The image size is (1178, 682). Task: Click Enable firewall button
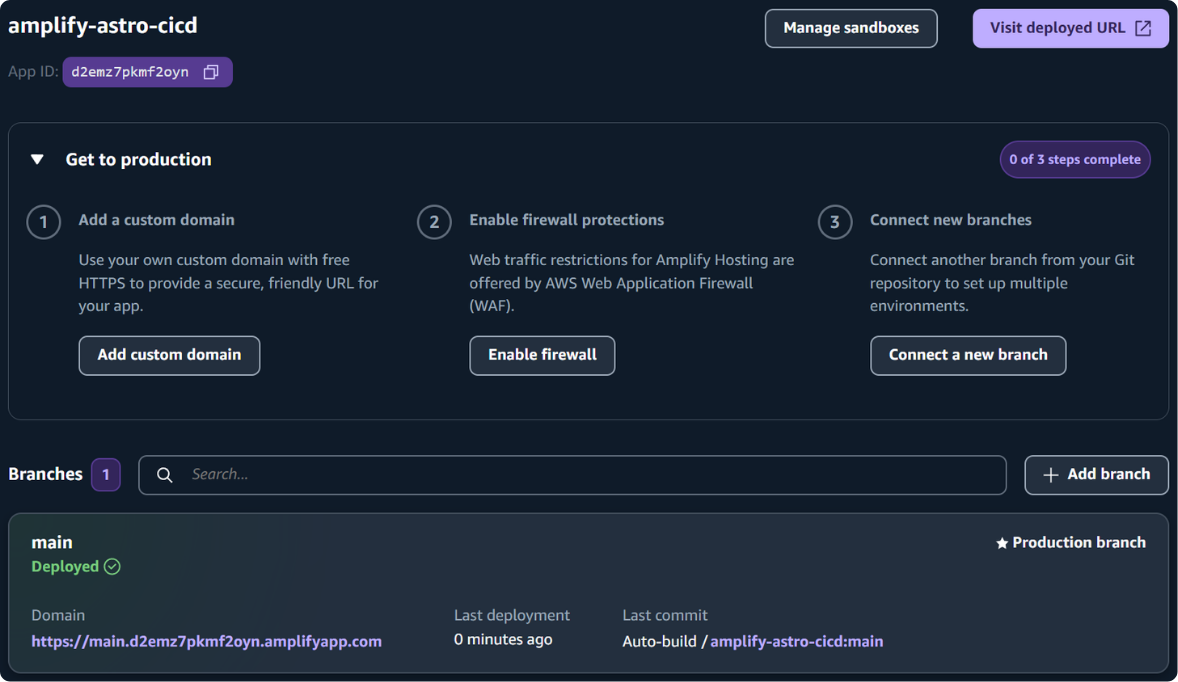(x=542, y=355)
